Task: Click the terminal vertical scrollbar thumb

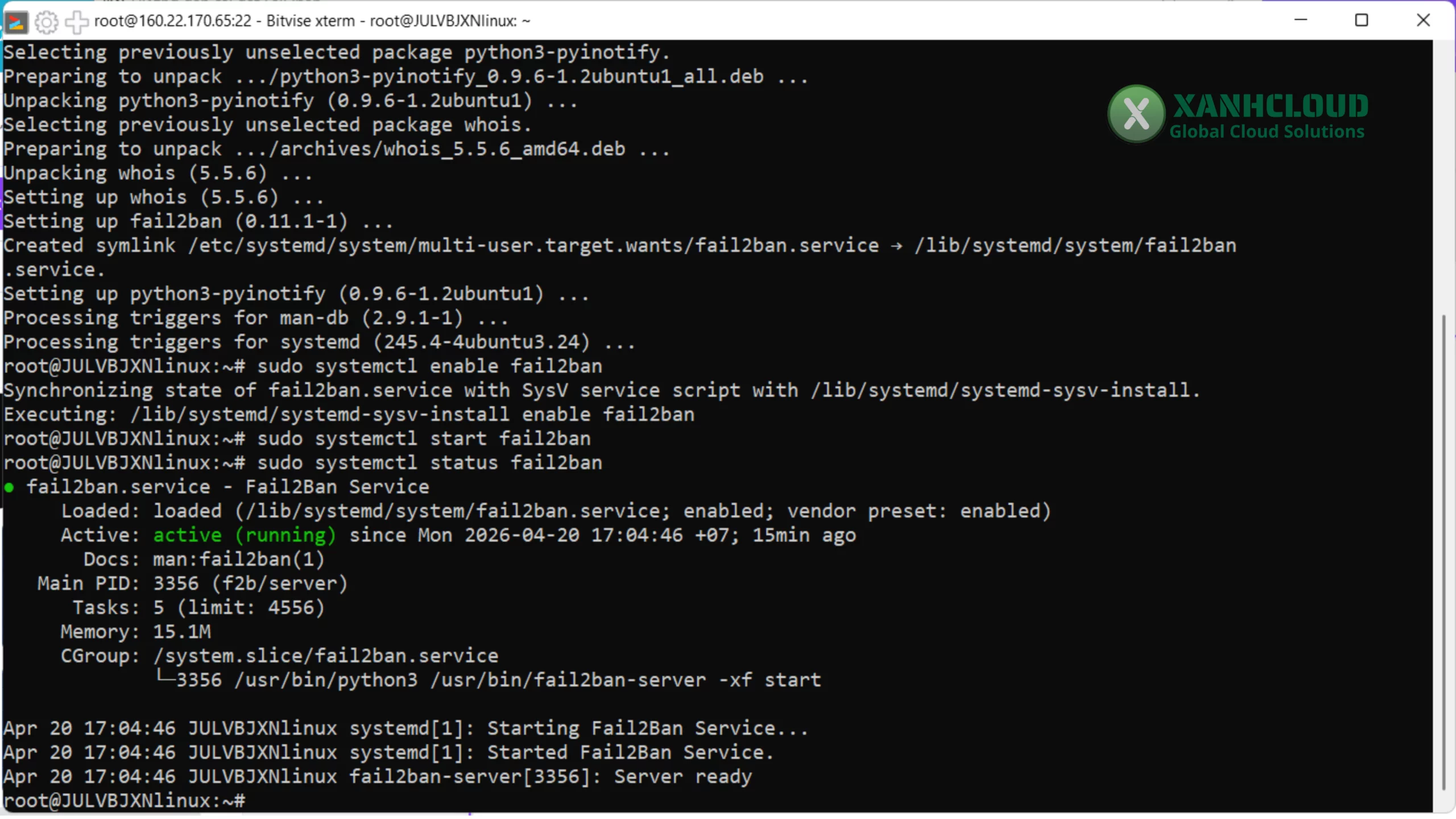Action: click(1443, 552)
